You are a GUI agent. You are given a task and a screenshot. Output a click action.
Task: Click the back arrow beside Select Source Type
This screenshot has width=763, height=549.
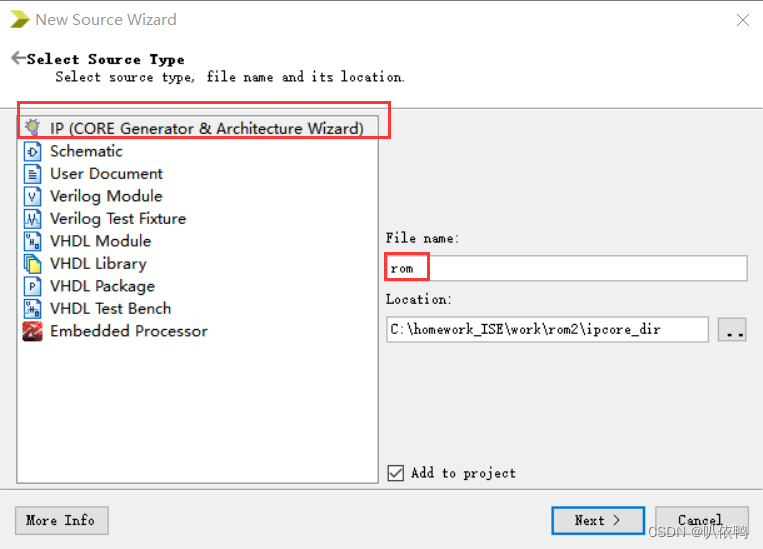pos(18,58)
